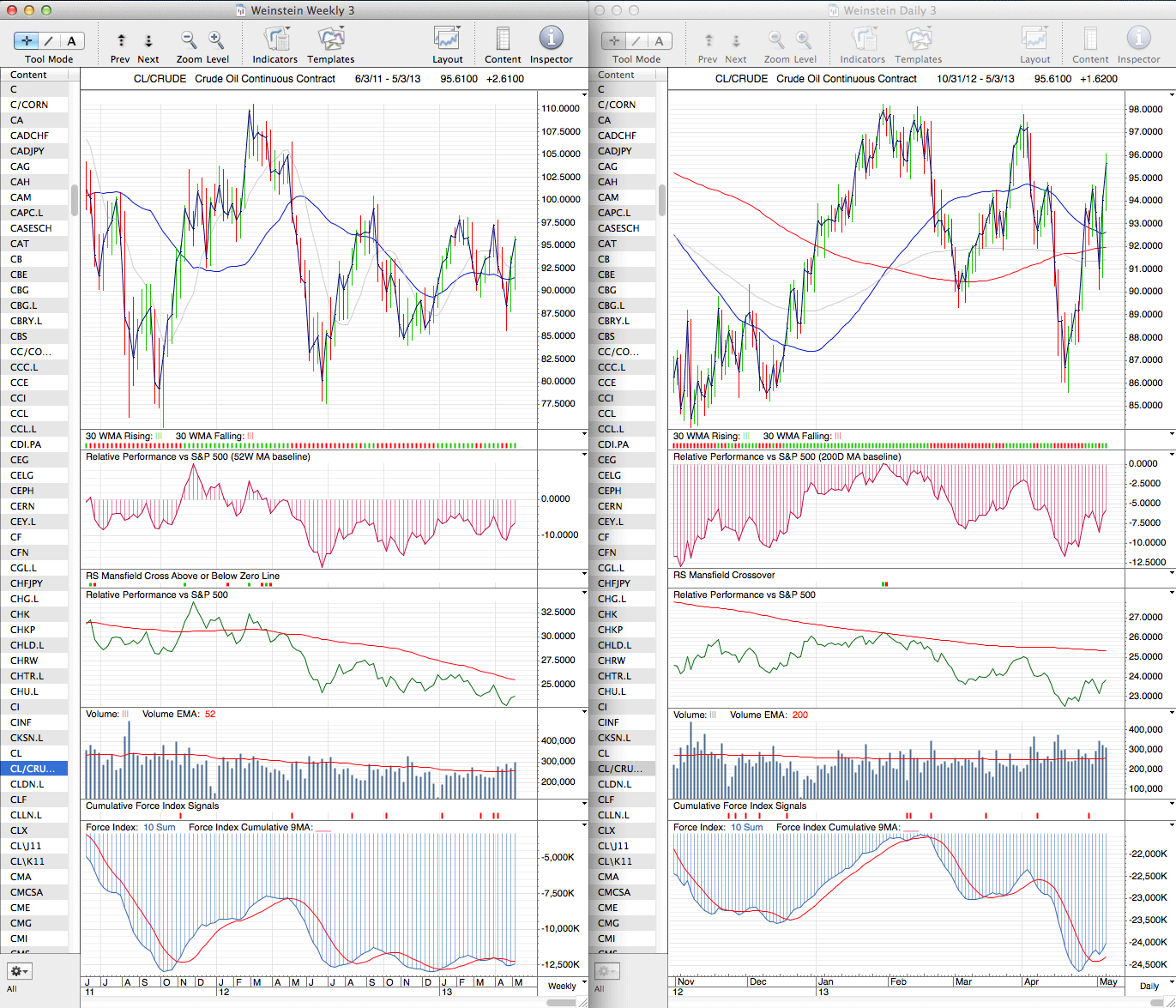The image size is (1176, 1008).
Task: Zoom out using the minus magnifier in Weekly window
Action: point(189,40)
